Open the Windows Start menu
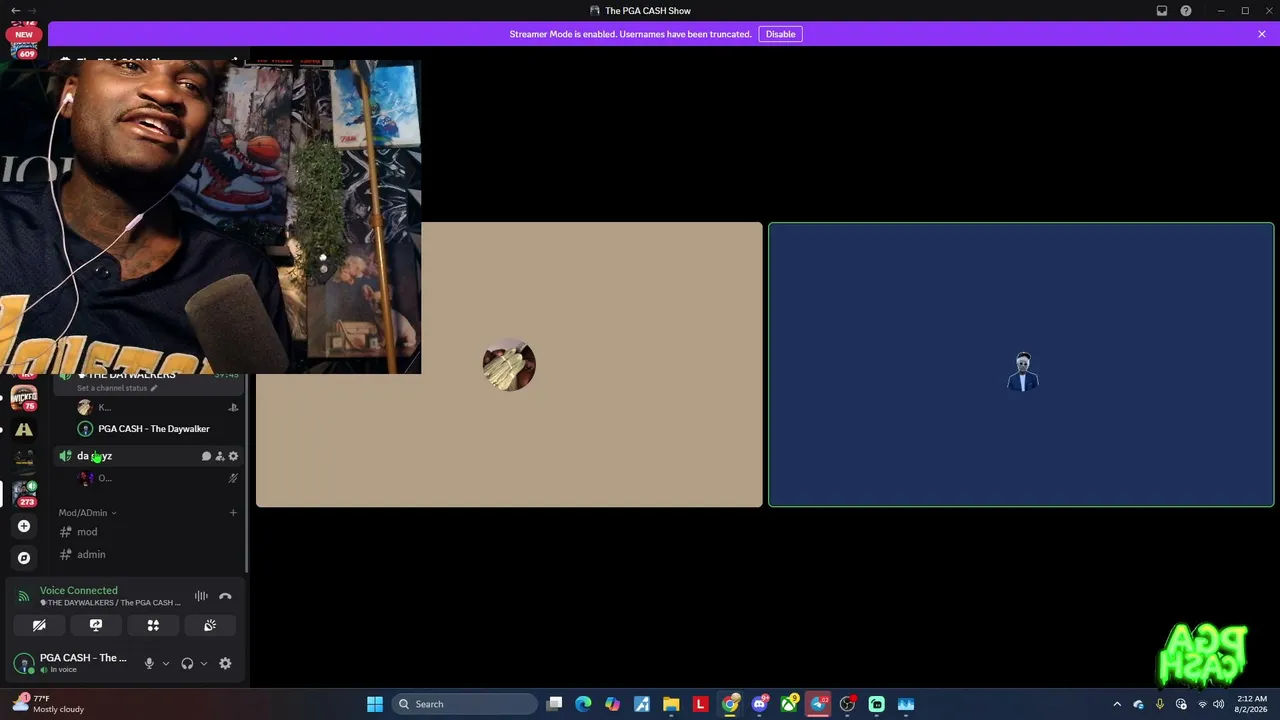Viewport: 1280px width, 720px height. click(x=375, y=704)
